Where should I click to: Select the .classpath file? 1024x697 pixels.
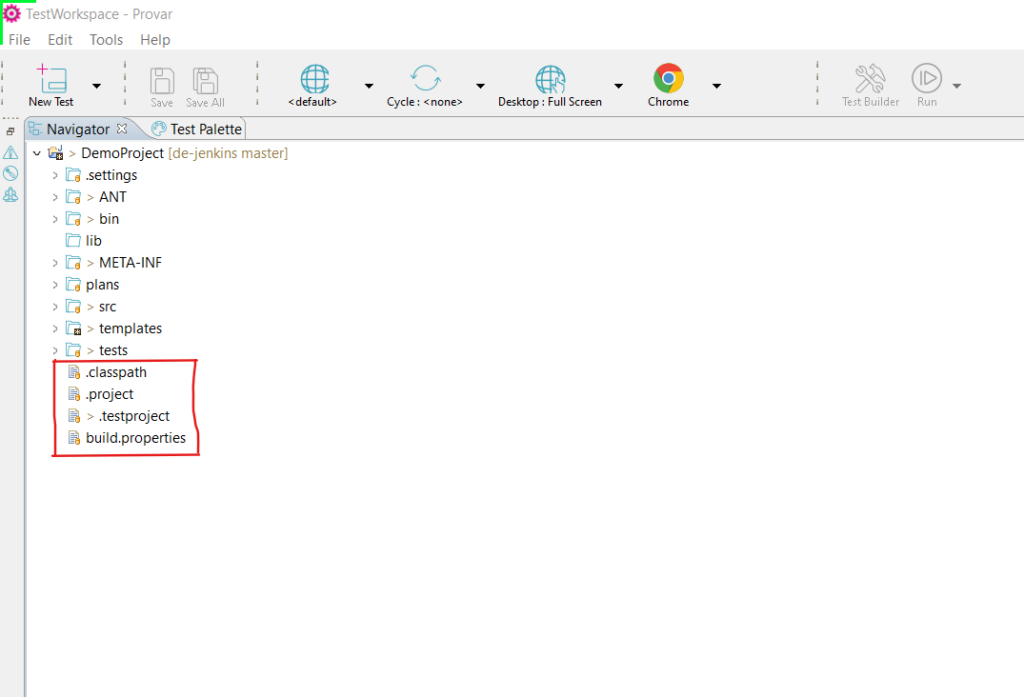point(116,372)
